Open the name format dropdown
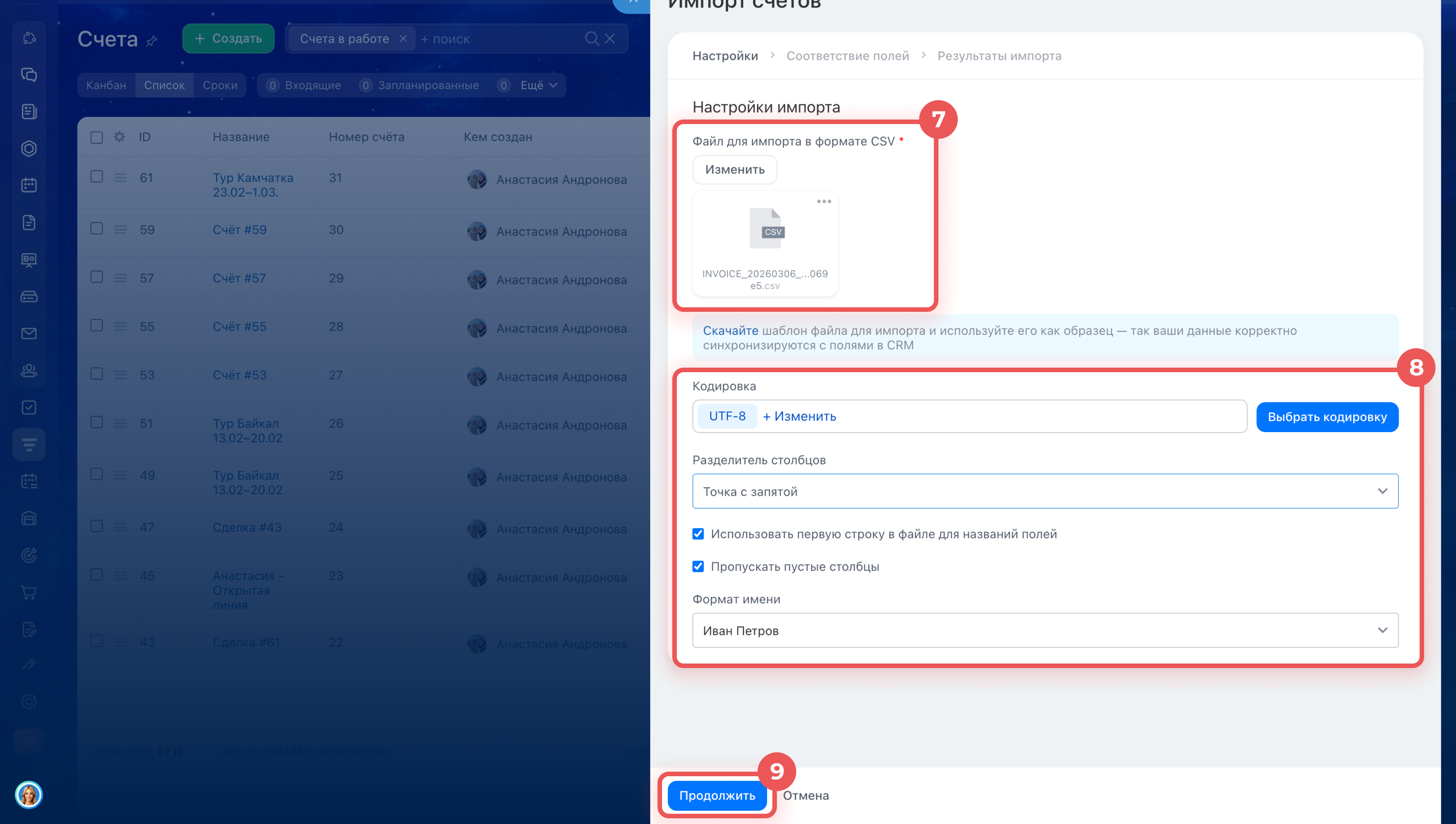Viewport: 1456px width, 824px height. click(x=1045, y=630)
